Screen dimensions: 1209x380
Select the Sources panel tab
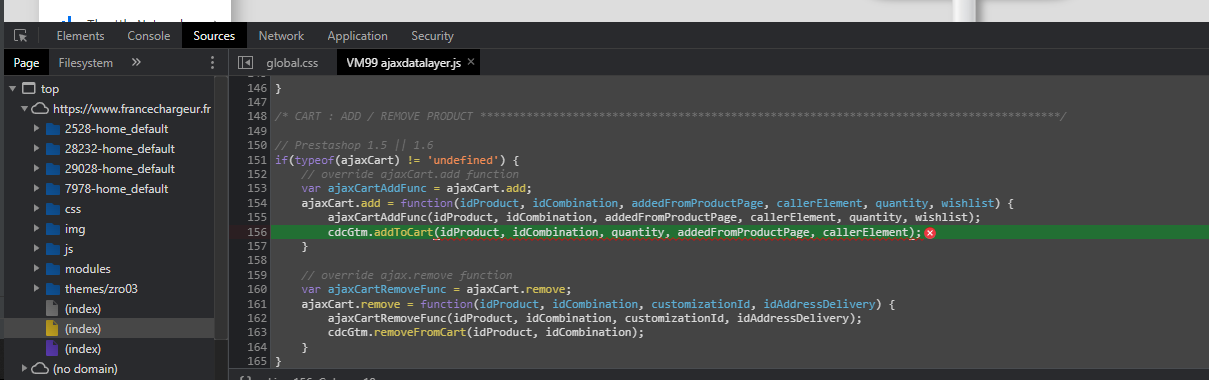pos(214,36)
